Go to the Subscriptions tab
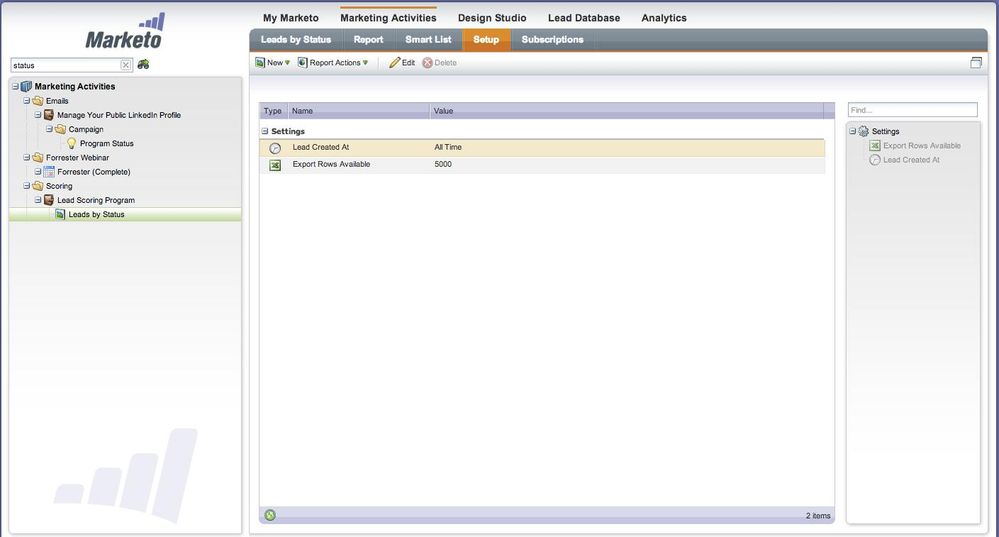Screen dimensions: 999x537 point(552,40)
